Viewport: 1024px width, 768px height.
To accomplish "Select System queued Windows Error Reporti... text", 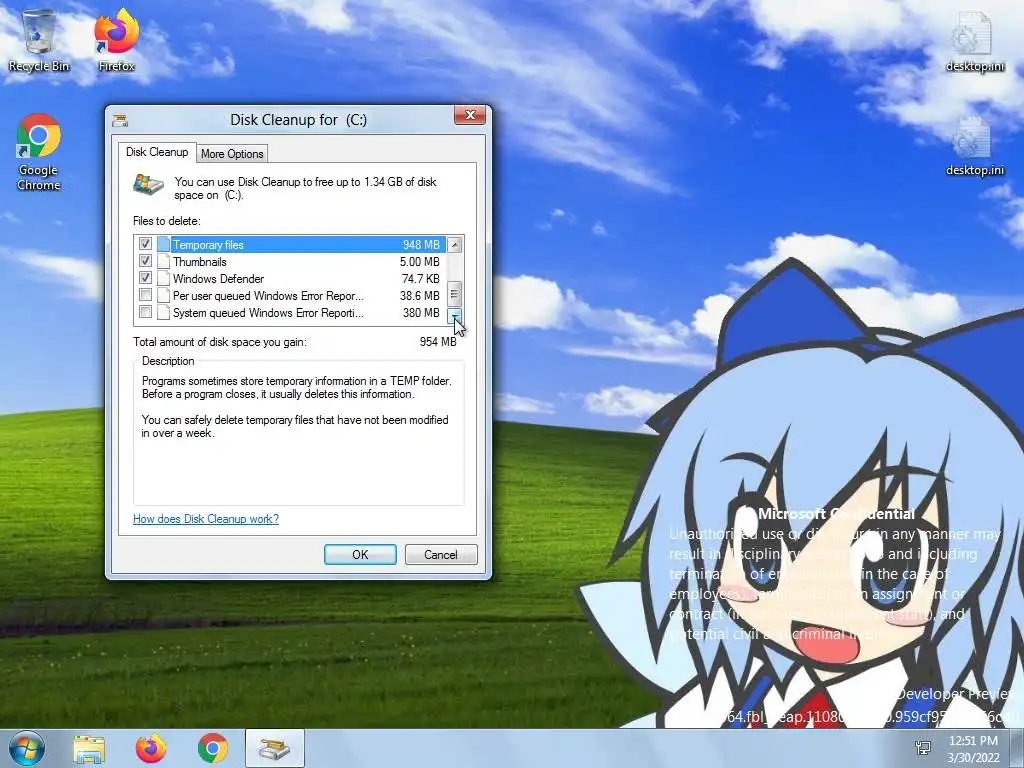I will click(268, 313).
